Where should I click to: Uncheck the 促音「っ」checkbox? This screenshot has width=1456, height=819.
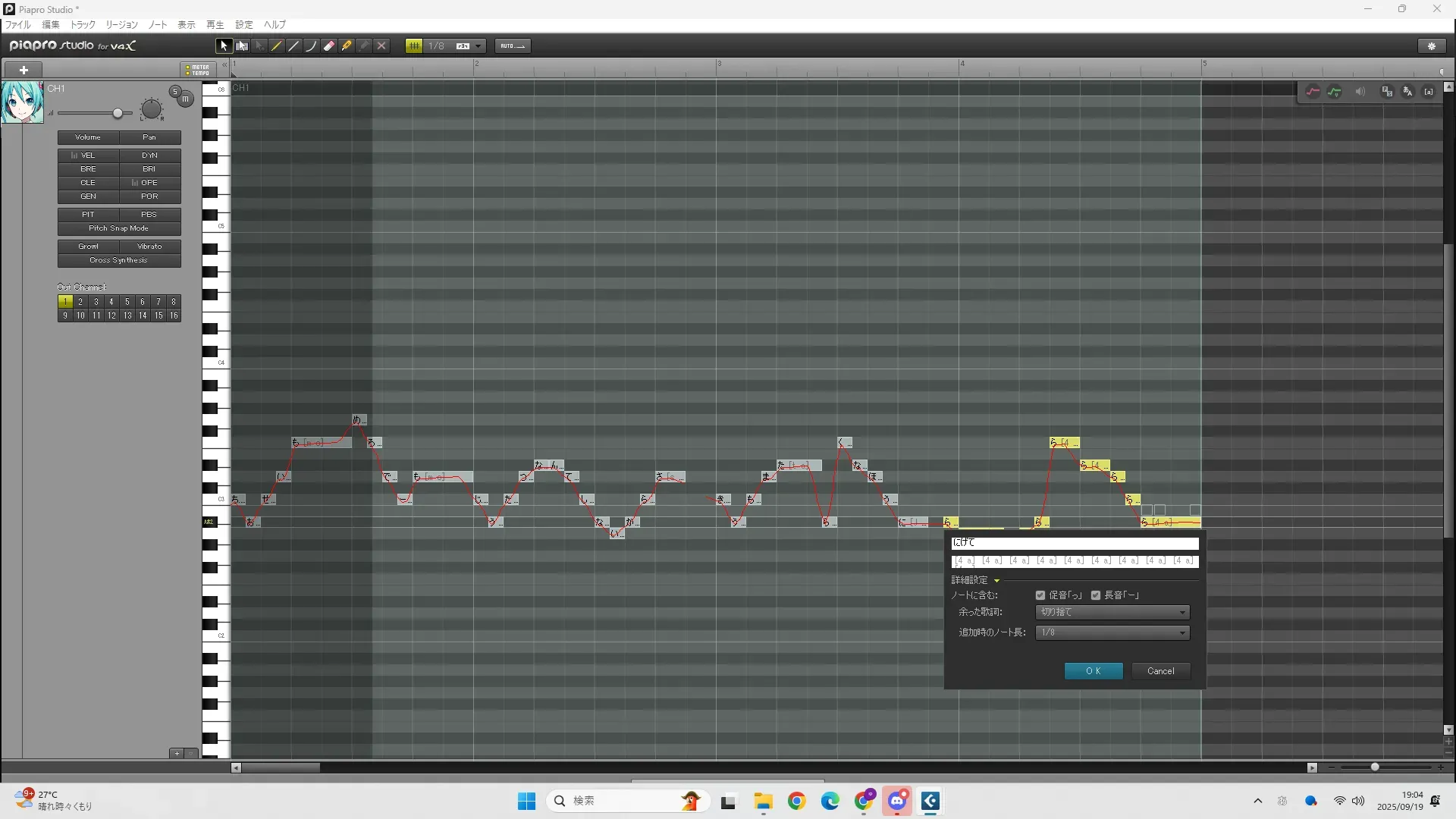point(1040,595)
